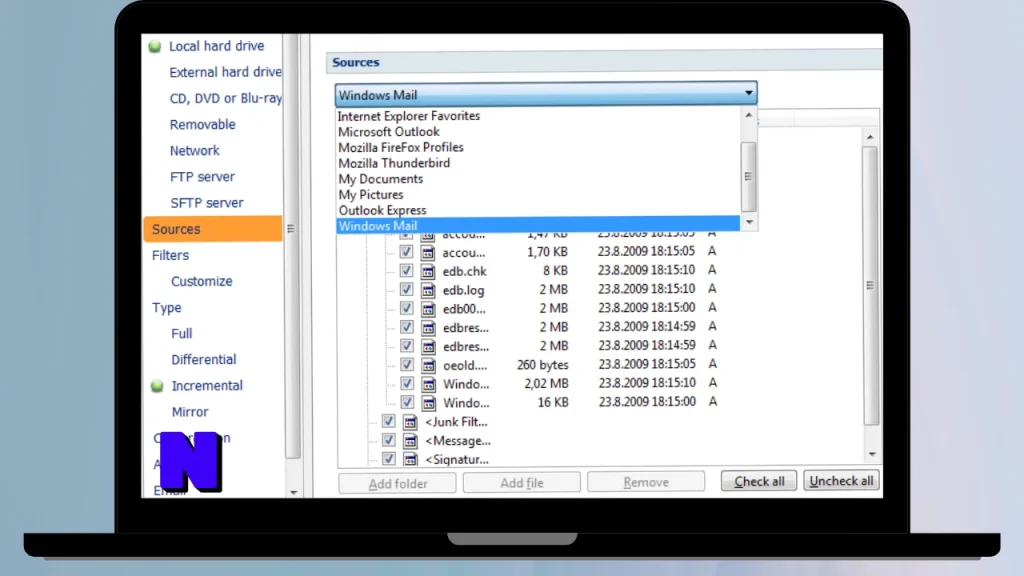Image resolution: width=1024 pixels, height=576 pixels.
Task: Click the icon beside <Junk Filt...
Action: 410,422
